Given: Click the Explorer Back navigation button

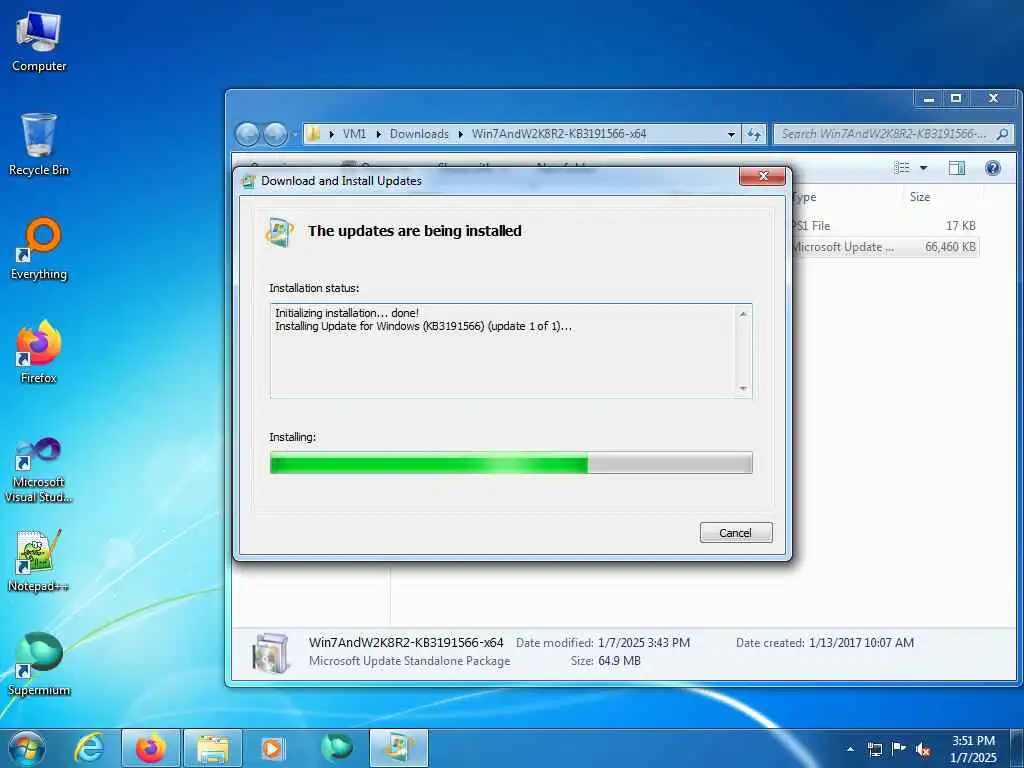Looking at the screenshot, I should pyautogui.click(x=248, y=135).
